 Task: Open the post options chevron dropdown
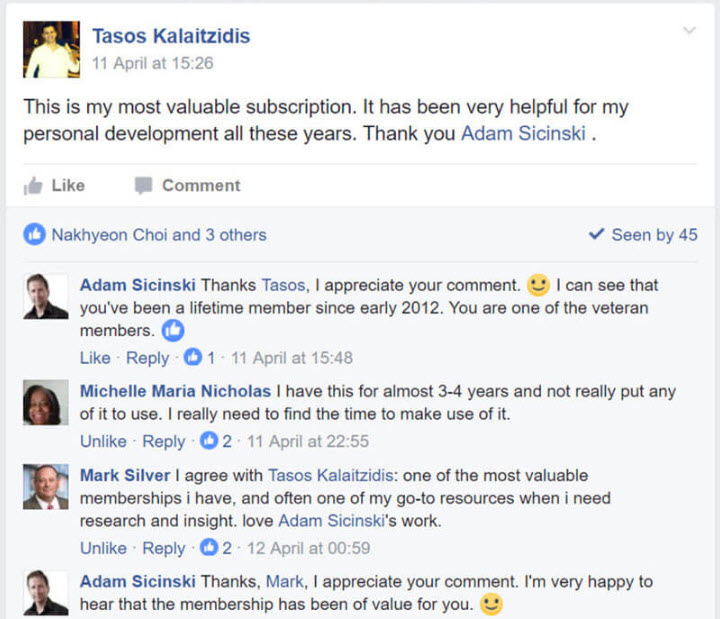pos(689,31)
